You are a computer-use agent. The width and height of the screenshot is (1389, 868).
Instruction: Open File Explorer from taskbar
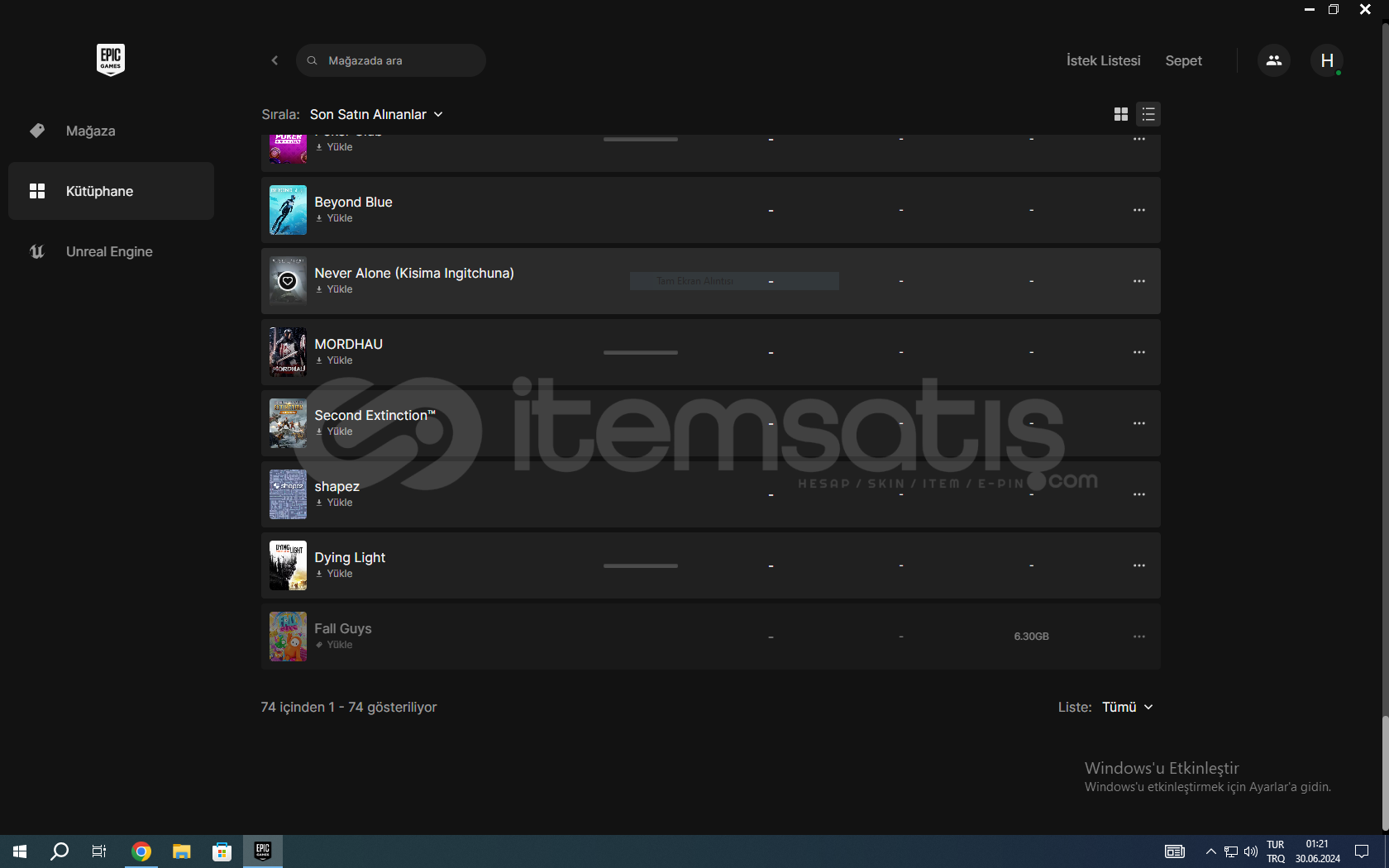[181, 851]
